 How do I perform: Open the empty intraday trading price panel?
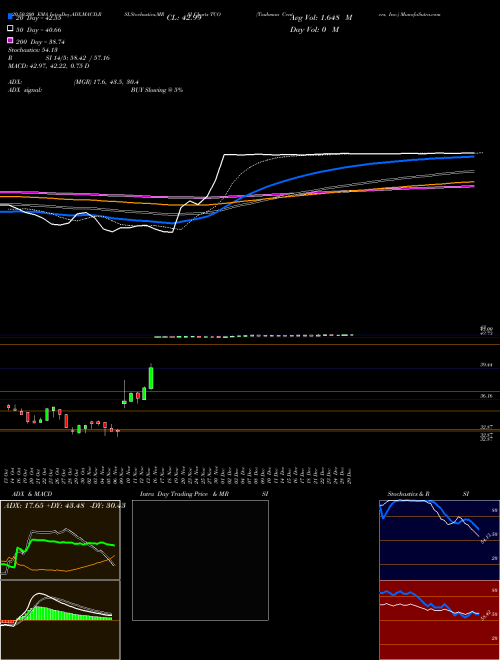coord(200,560)
